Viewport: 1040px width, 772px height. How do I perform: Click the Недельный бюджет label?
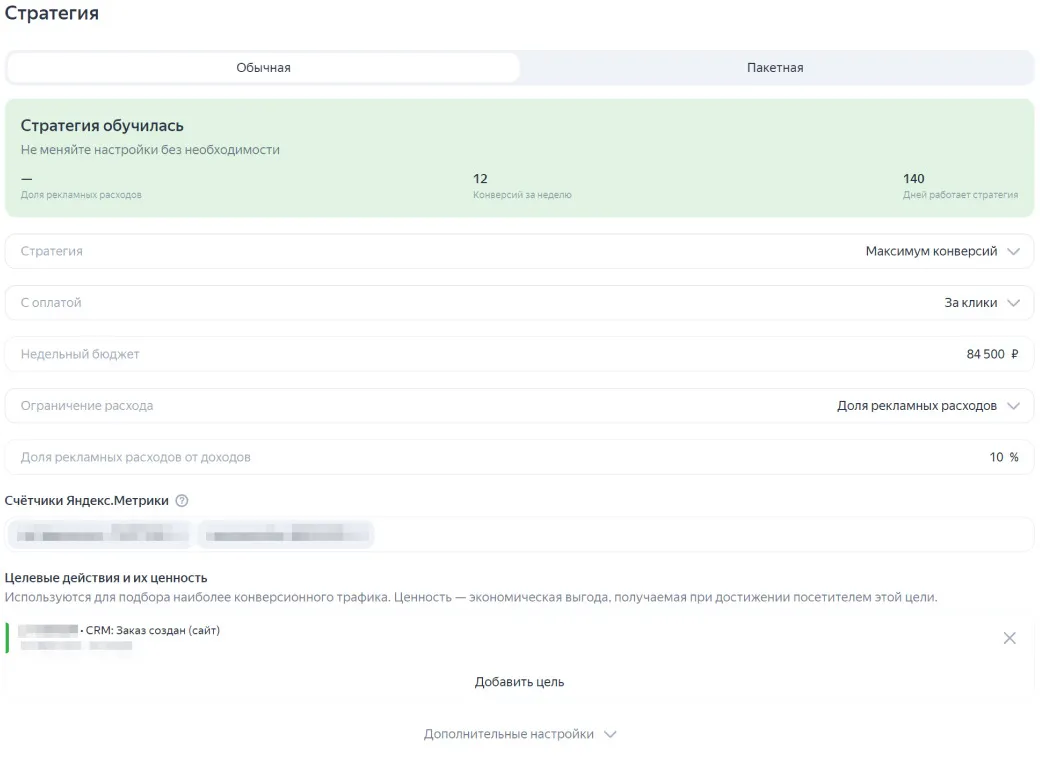point(80,354)
